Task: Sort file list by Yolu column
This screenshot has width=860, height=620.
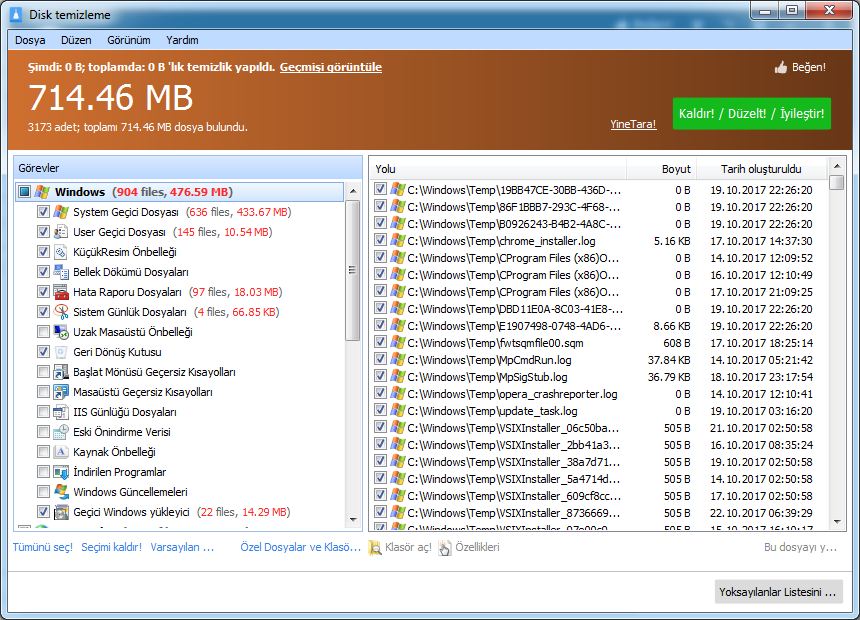Action: [499, 169]
